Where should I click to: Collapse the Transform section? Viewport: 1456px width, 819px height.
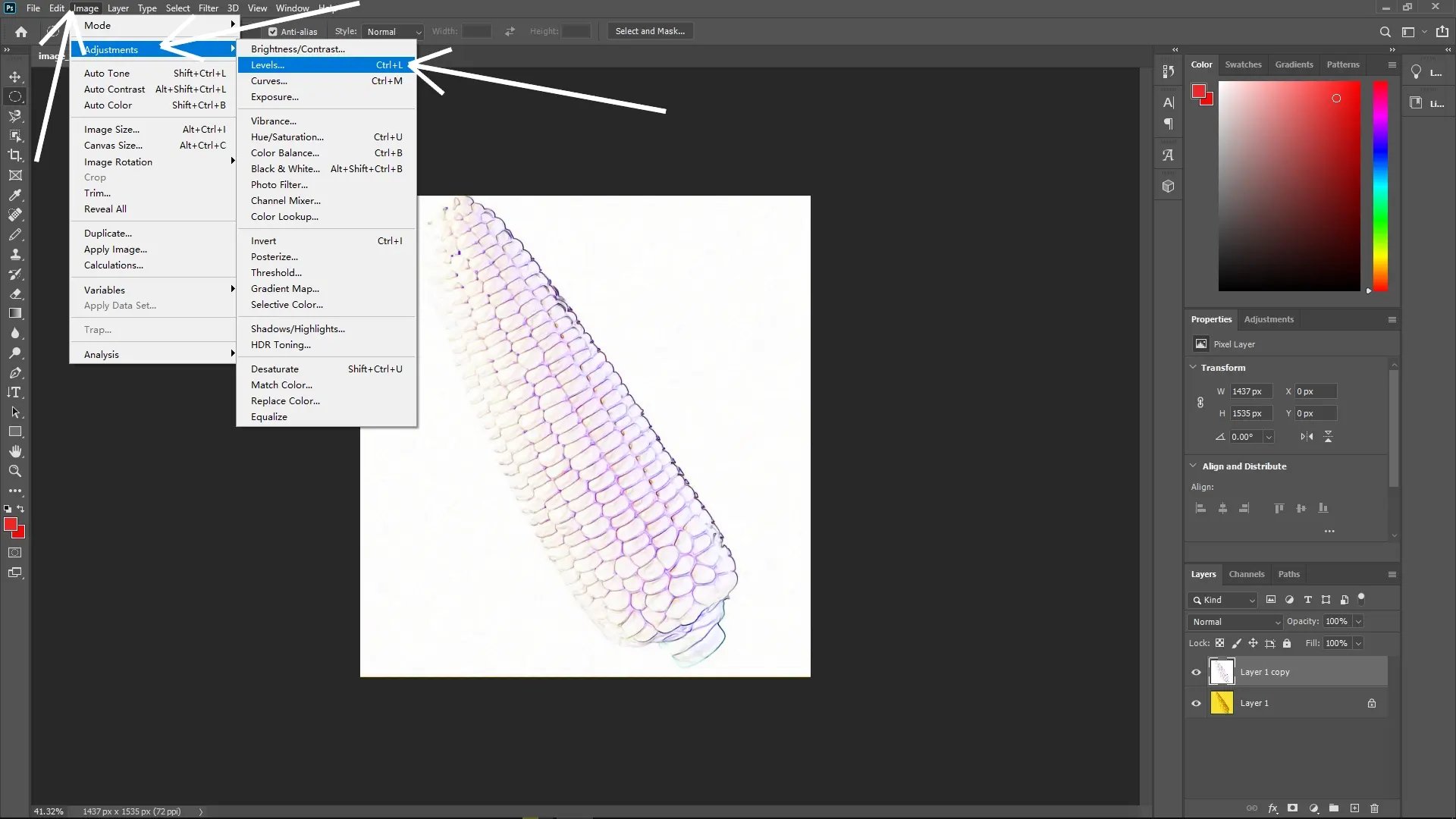pyautogui.click(x=1193, y=367)
